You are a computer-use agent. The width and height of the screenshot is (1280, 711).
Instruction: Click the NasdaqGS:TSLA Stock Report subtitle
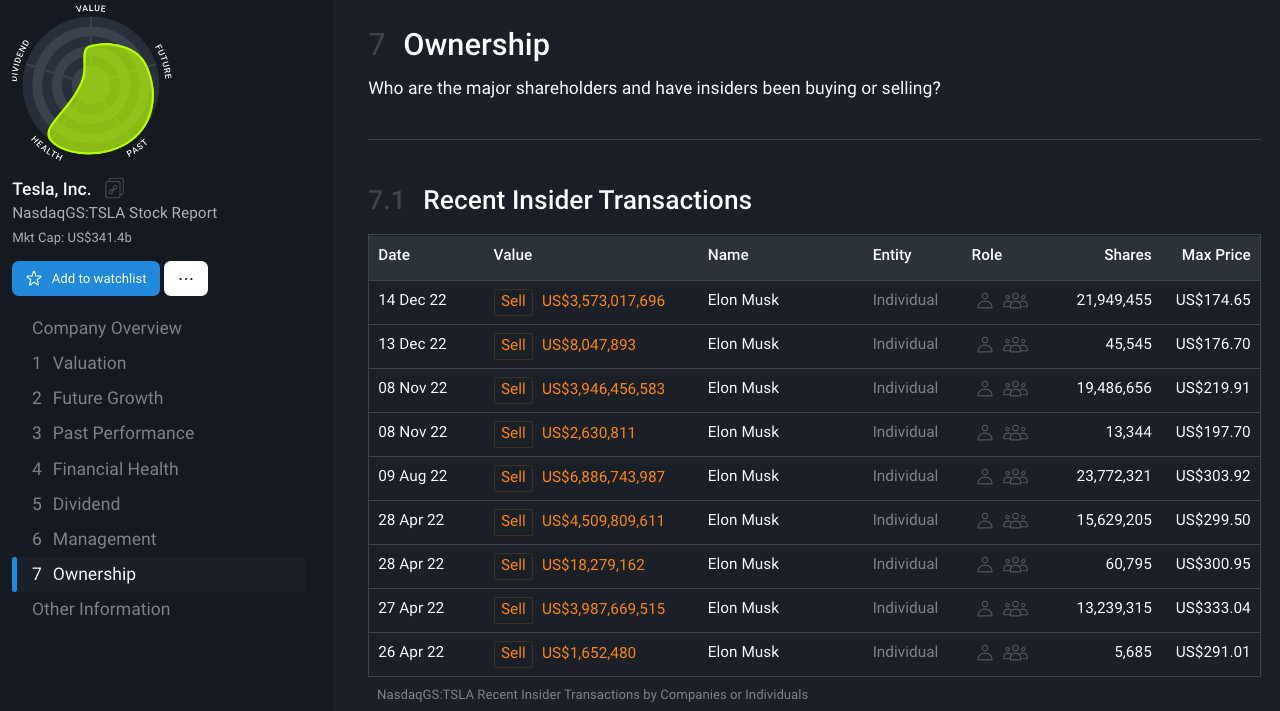115,213
